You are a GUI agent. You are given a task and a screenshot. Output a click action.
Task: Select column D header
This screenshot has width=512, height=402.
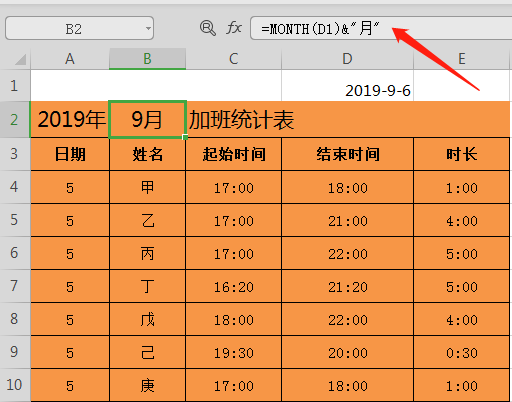point(347,59)
